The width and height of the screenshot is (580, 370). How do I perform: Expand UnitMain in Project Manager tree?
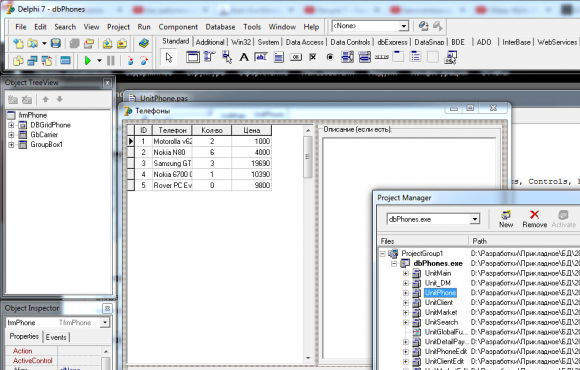[x=406, y=273]
